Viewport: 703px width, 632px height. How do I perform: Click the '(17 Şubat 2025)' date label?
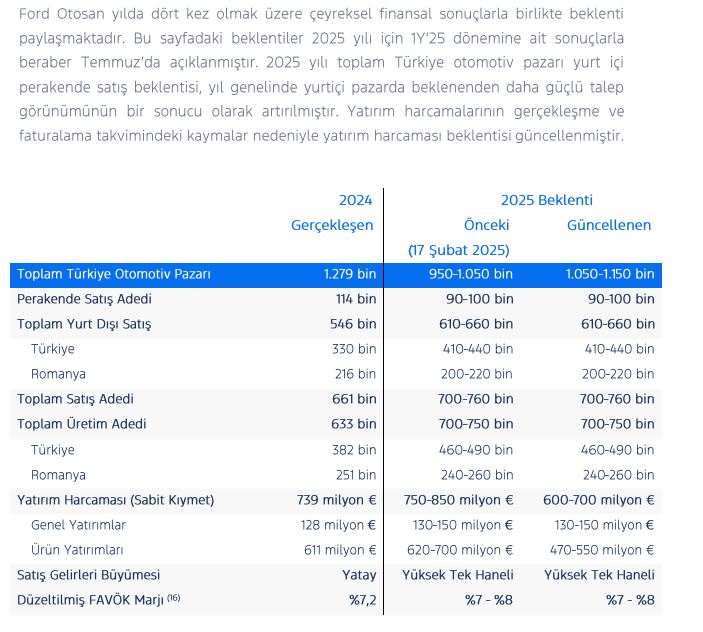pyautogui.click(x=459, y=250)
